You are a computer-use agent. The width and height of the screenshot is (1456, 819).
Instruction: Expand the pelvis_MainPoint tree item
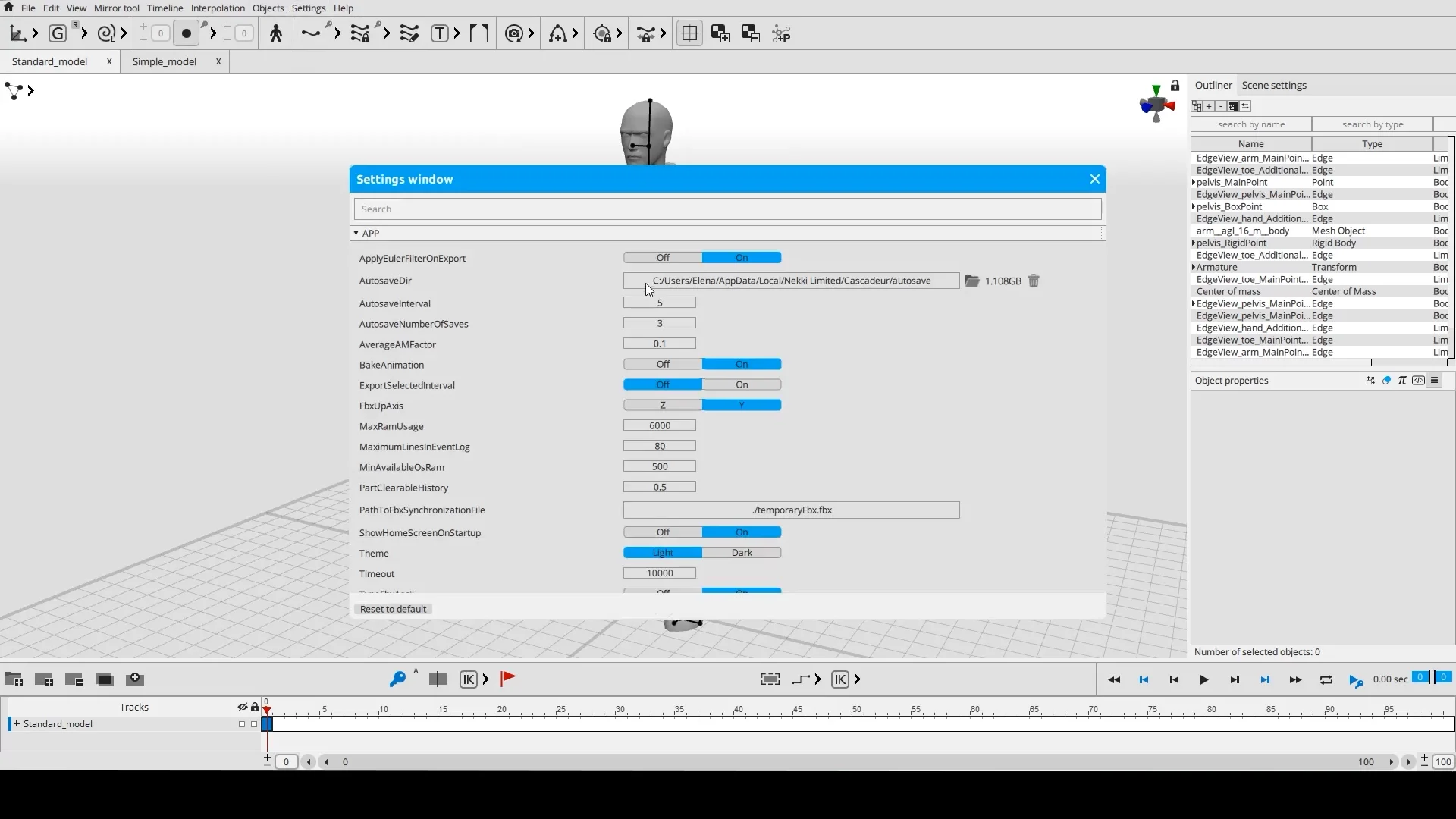1194,183
